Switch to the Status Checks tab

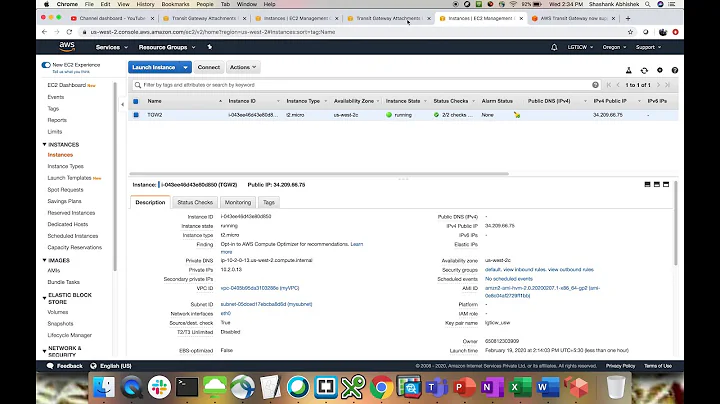(x=195, y=202)
